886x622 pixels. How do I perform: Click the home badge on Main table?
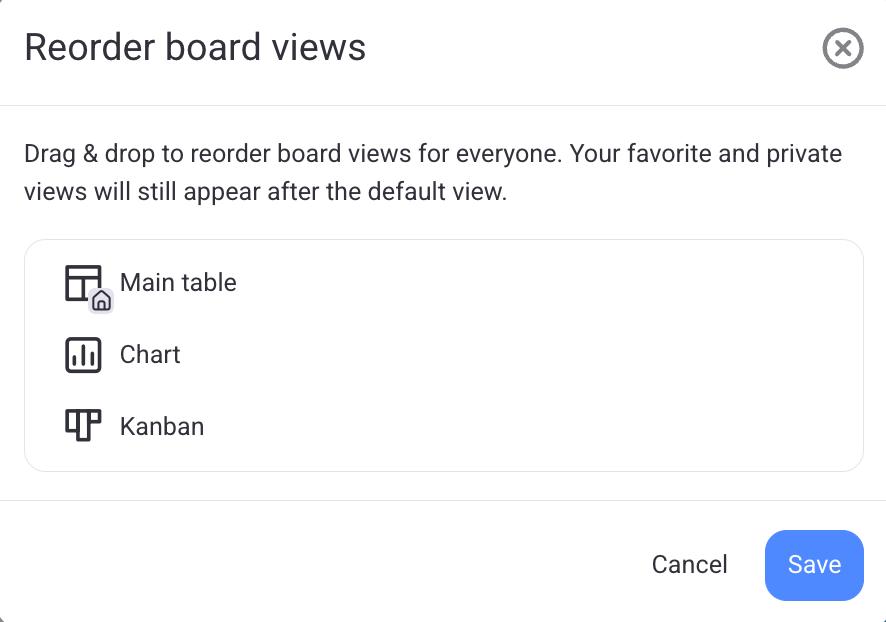coord(101,300)
